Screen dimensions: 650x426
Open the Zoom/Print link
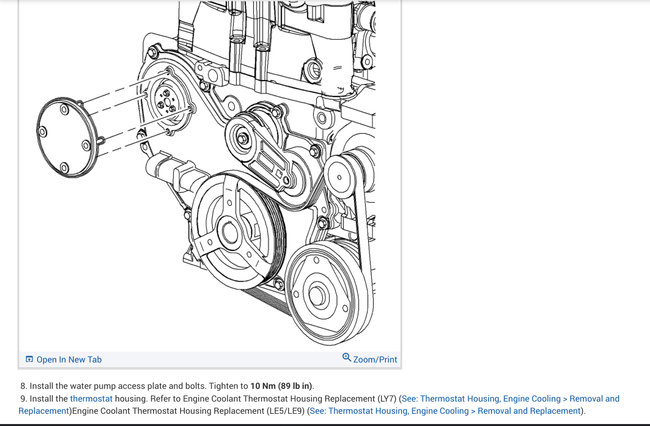tap(375, 360)
